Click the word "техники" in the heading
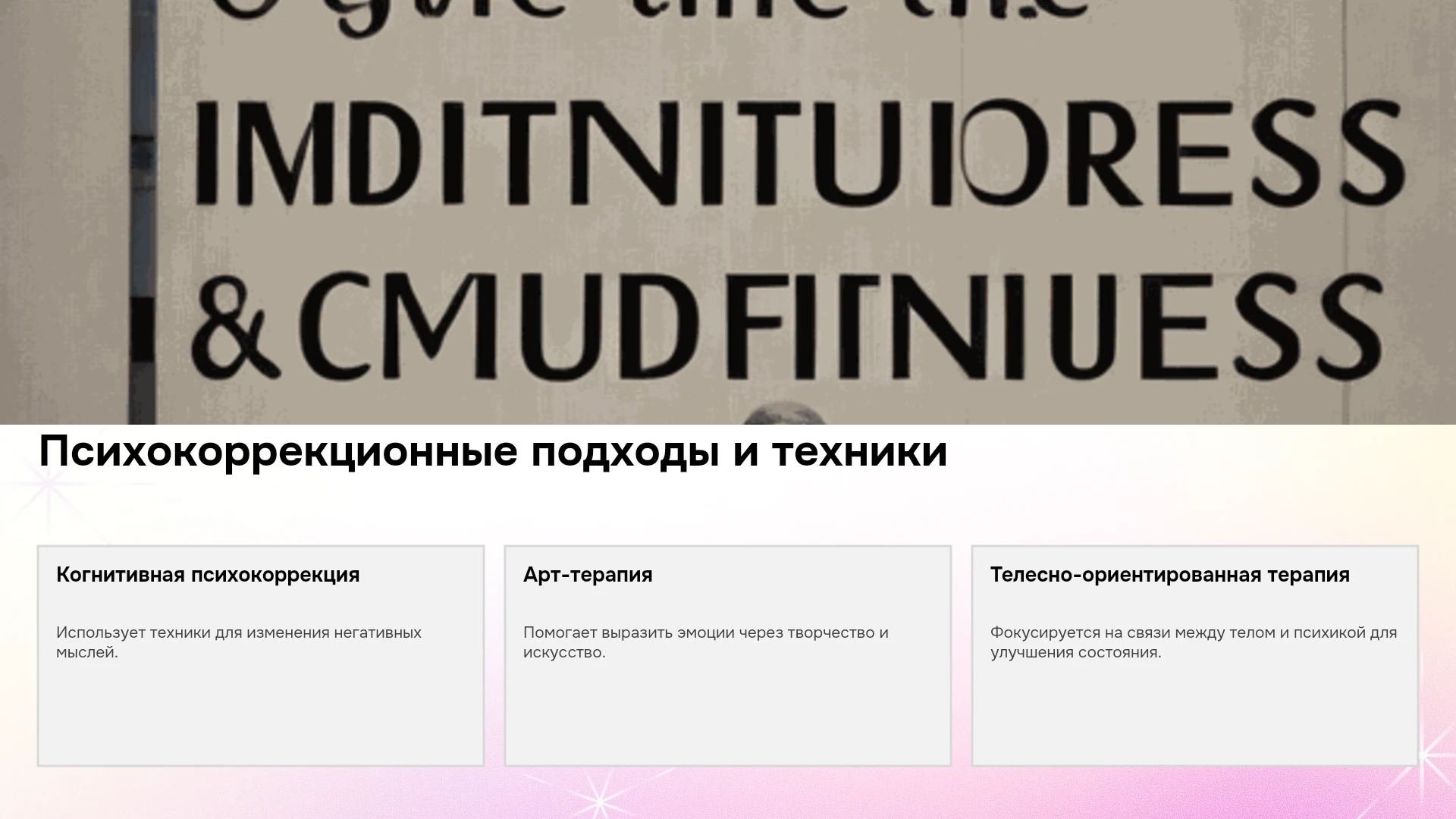This screenshot has width=1456, height=819. pos(860,453)
